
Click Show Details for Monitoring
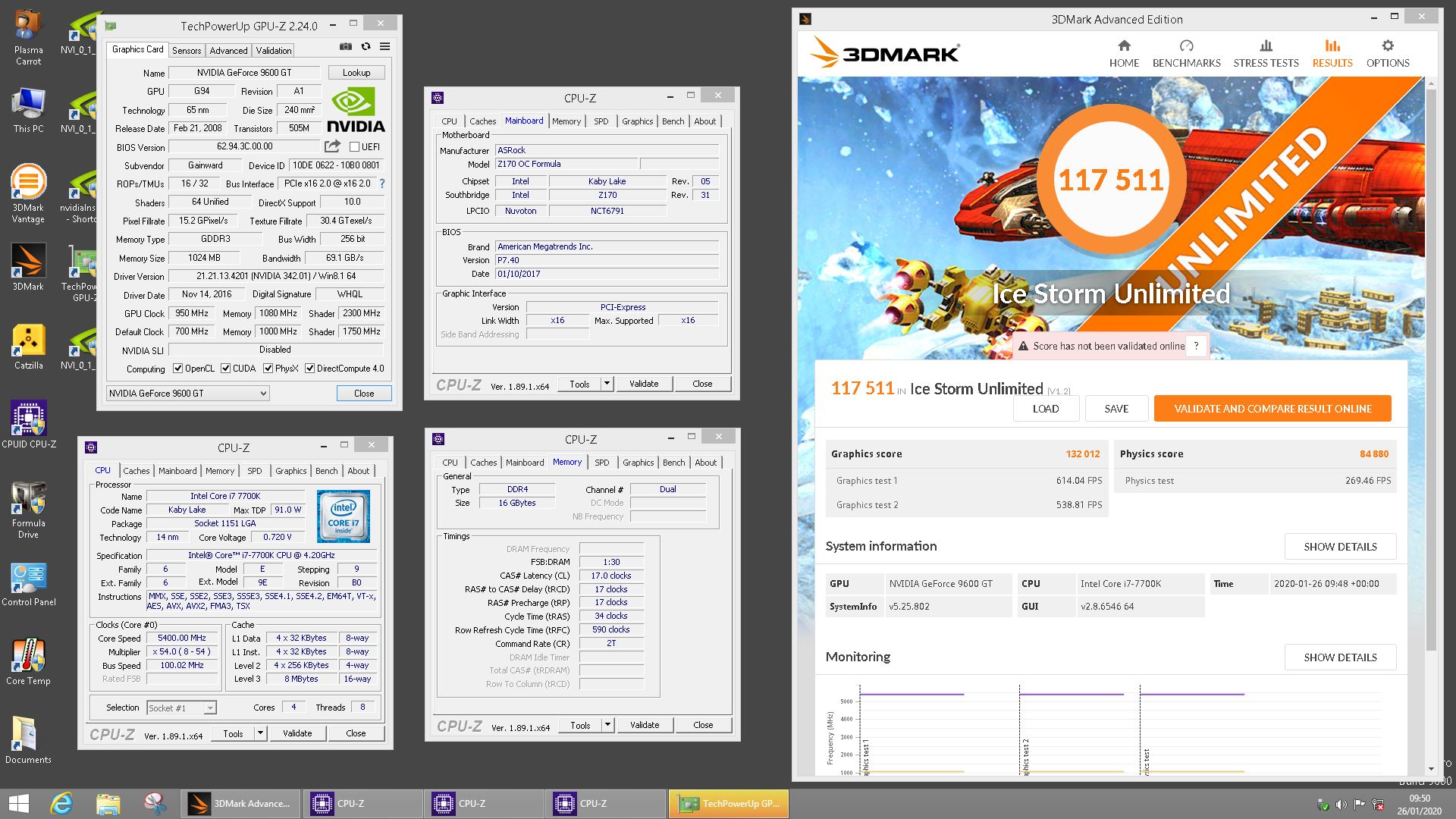point(1340,657)
